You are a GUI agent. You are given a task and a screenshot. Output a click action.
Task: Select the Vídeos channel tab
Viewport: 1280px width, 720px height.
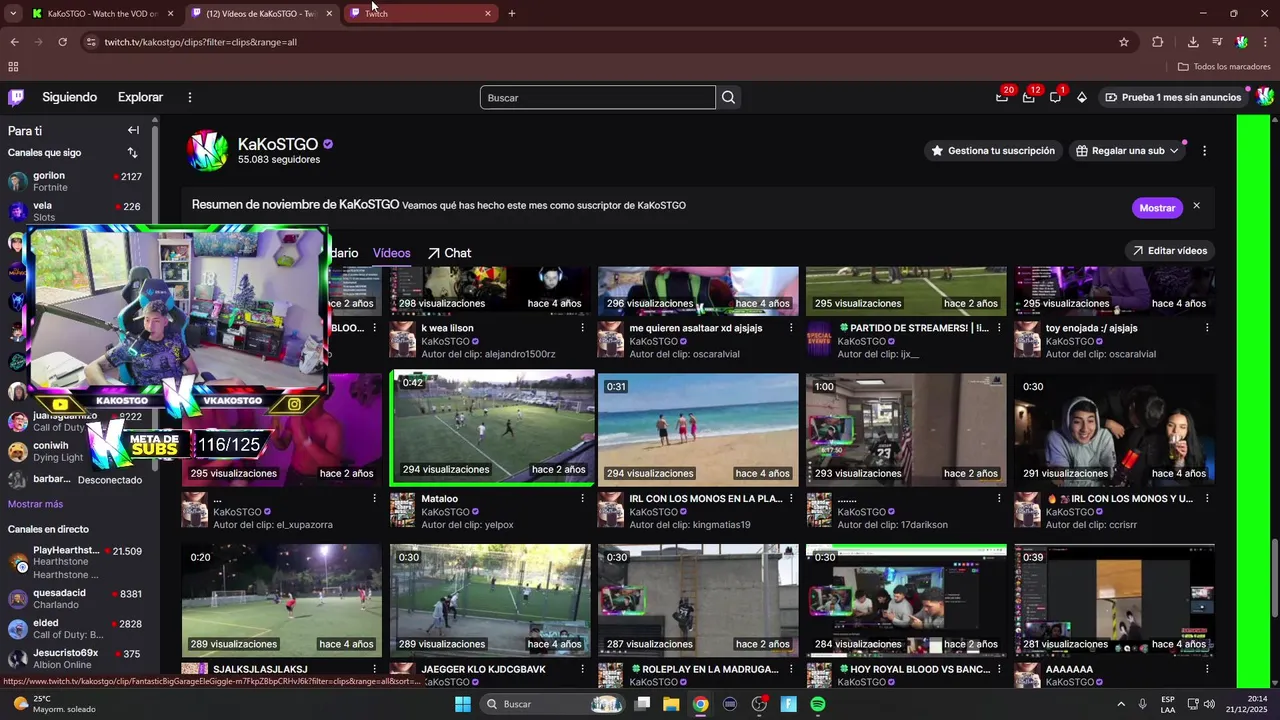pos(392,253)
